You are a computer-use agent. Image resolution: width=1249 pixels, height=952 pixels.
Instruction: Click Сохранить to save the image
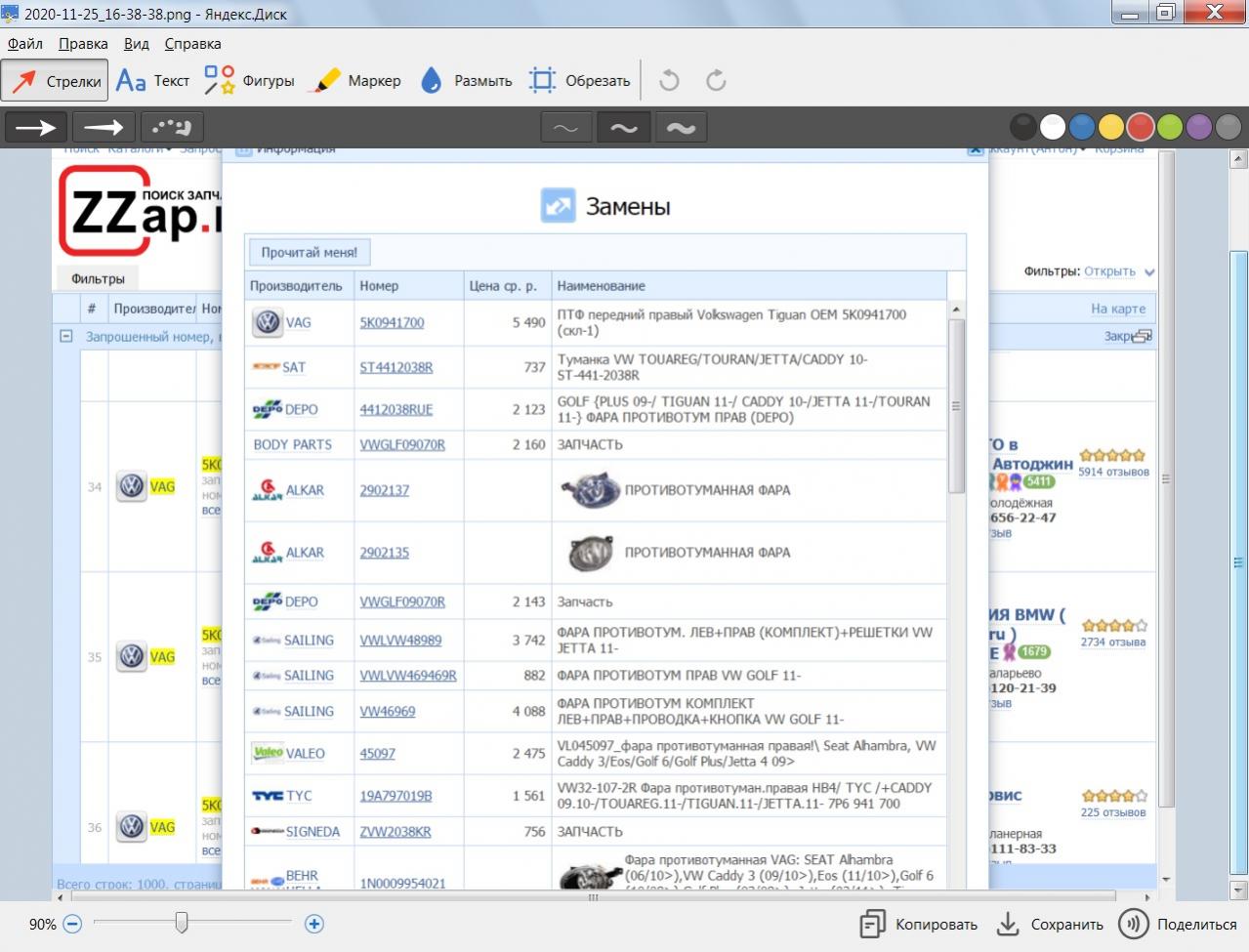click(1050, 924)
